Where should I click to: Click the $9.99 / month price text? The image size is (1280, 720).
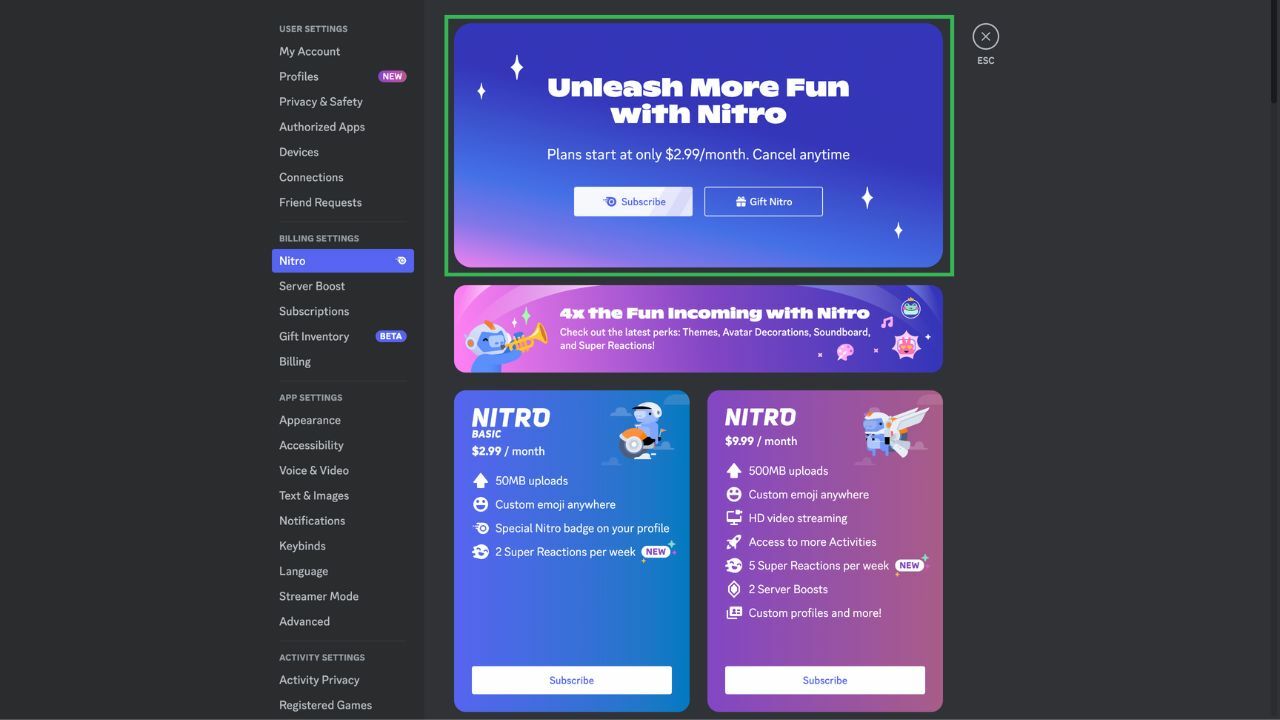click(x=761, y=441)
